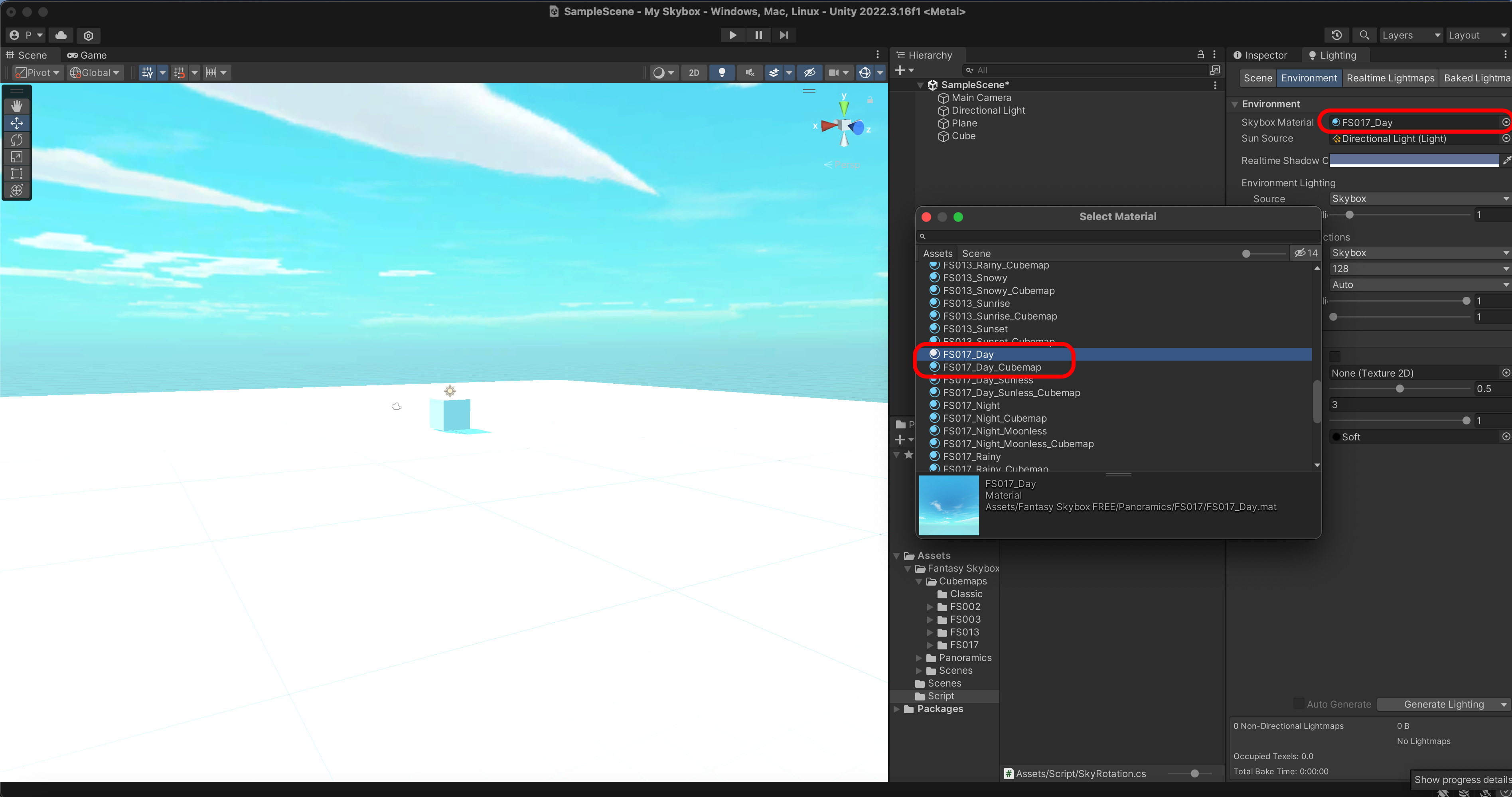Enable the Auto Generate checkbox
Viewport: 1512px width, 797px height.
(1299, 704)
